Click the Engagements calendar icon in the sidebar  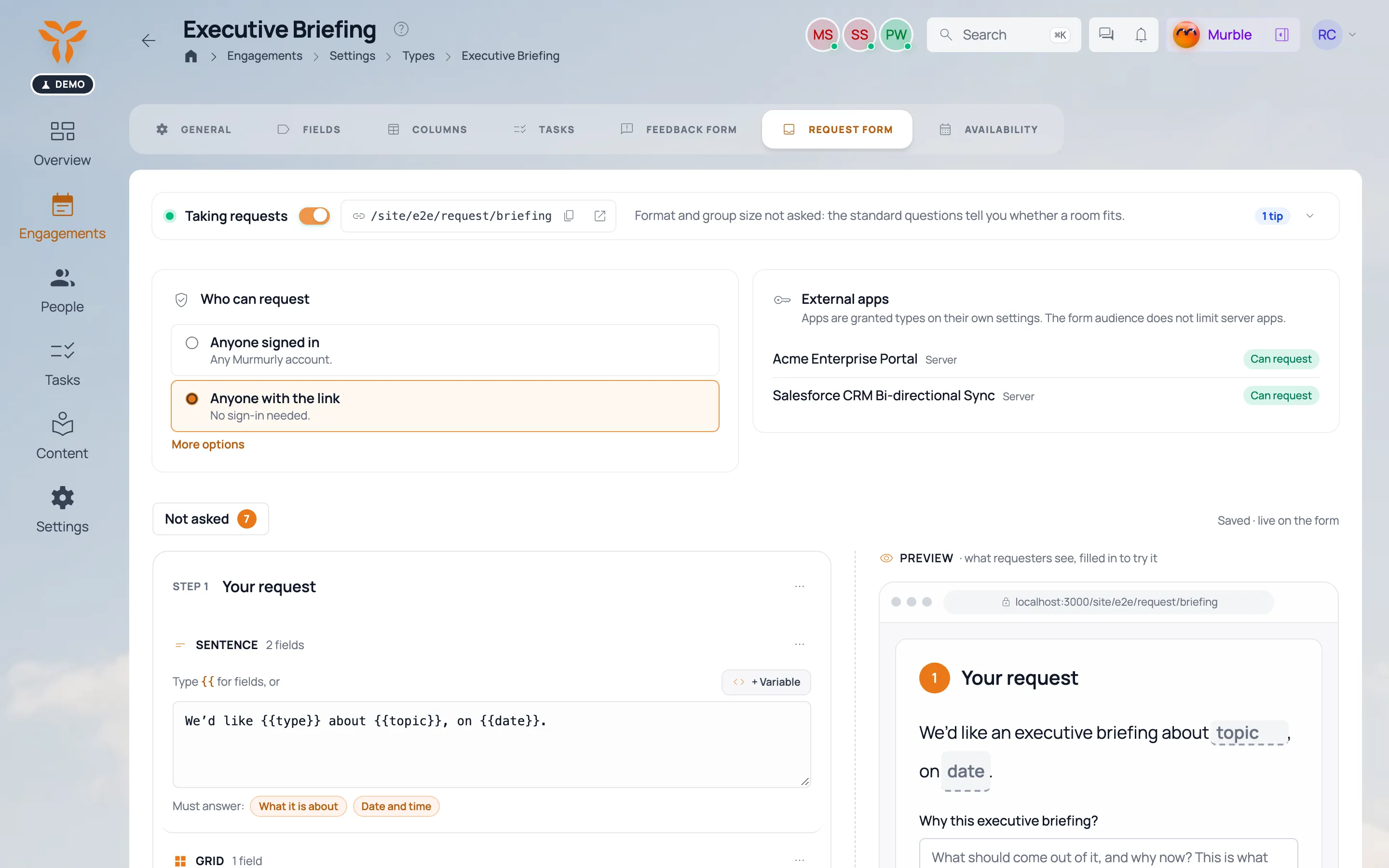(62, 205)
